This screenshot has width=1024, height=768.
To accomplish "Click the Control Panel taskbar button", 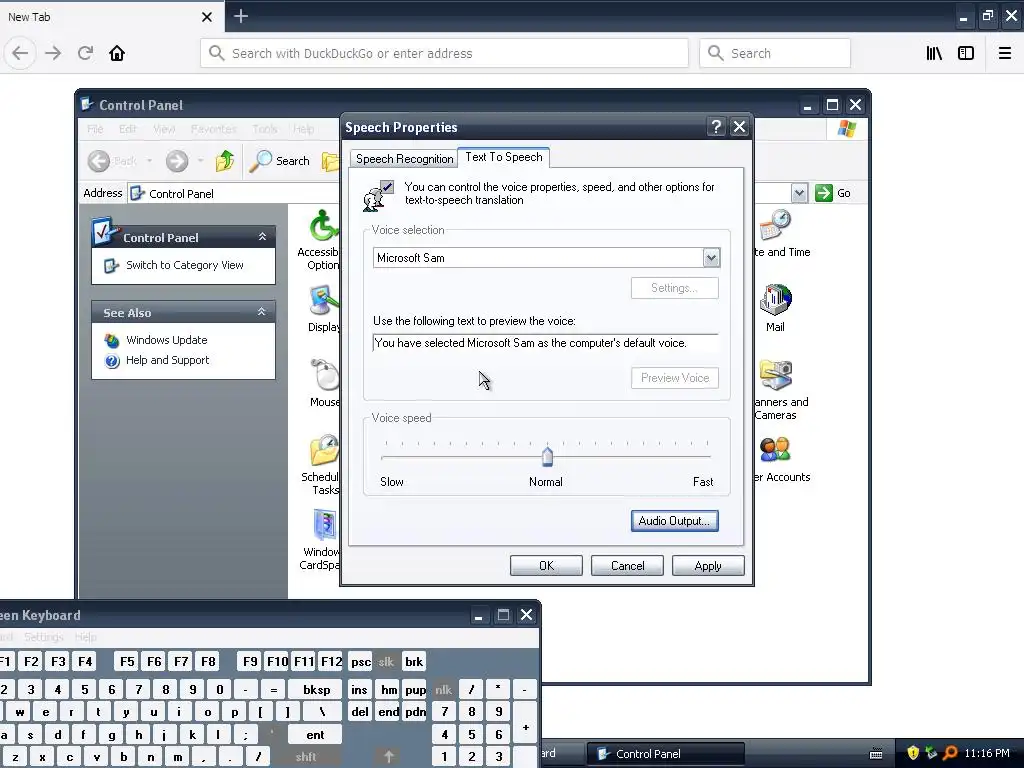I will coord(665,754).
